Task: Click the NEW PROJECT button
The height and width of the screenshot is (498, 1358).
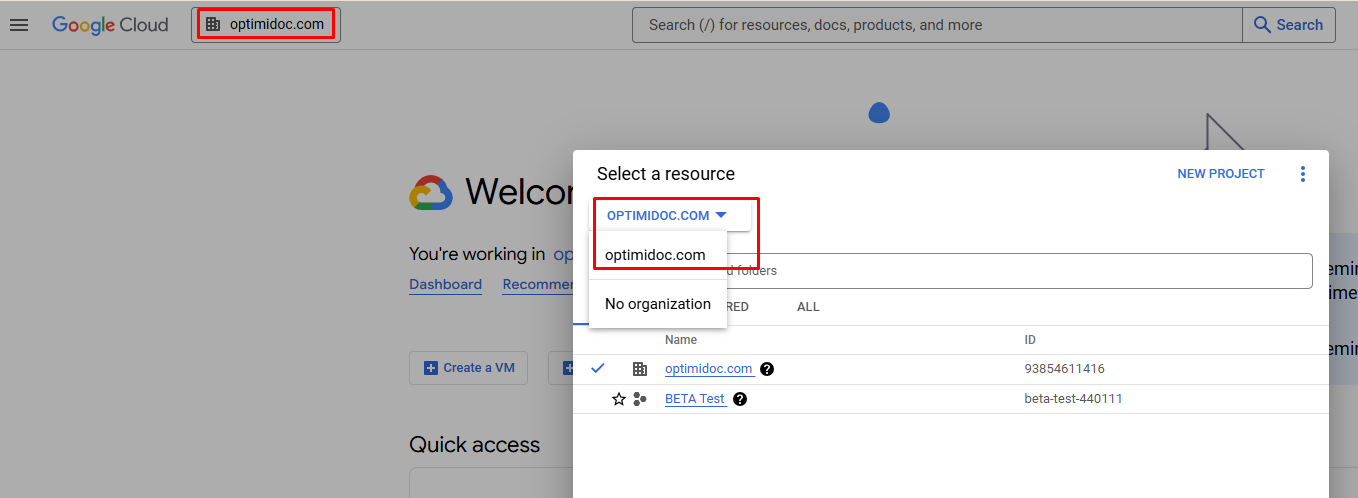Action: click(x=1220, y=174)
